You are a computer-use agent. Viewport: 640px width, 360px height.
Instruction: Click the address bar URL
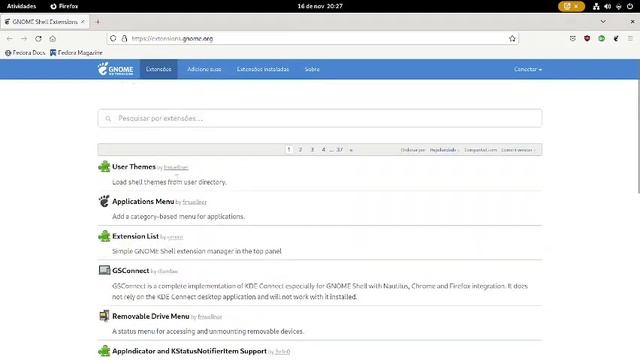pyautogui.click(x=172, y=38)
